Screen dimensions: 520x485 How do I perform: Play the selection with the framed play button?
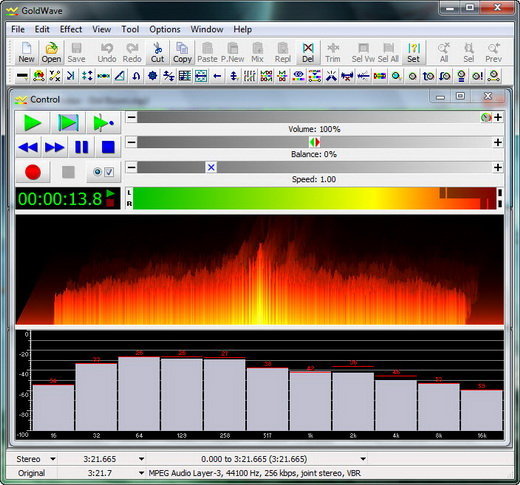click(x=68, y=123)
